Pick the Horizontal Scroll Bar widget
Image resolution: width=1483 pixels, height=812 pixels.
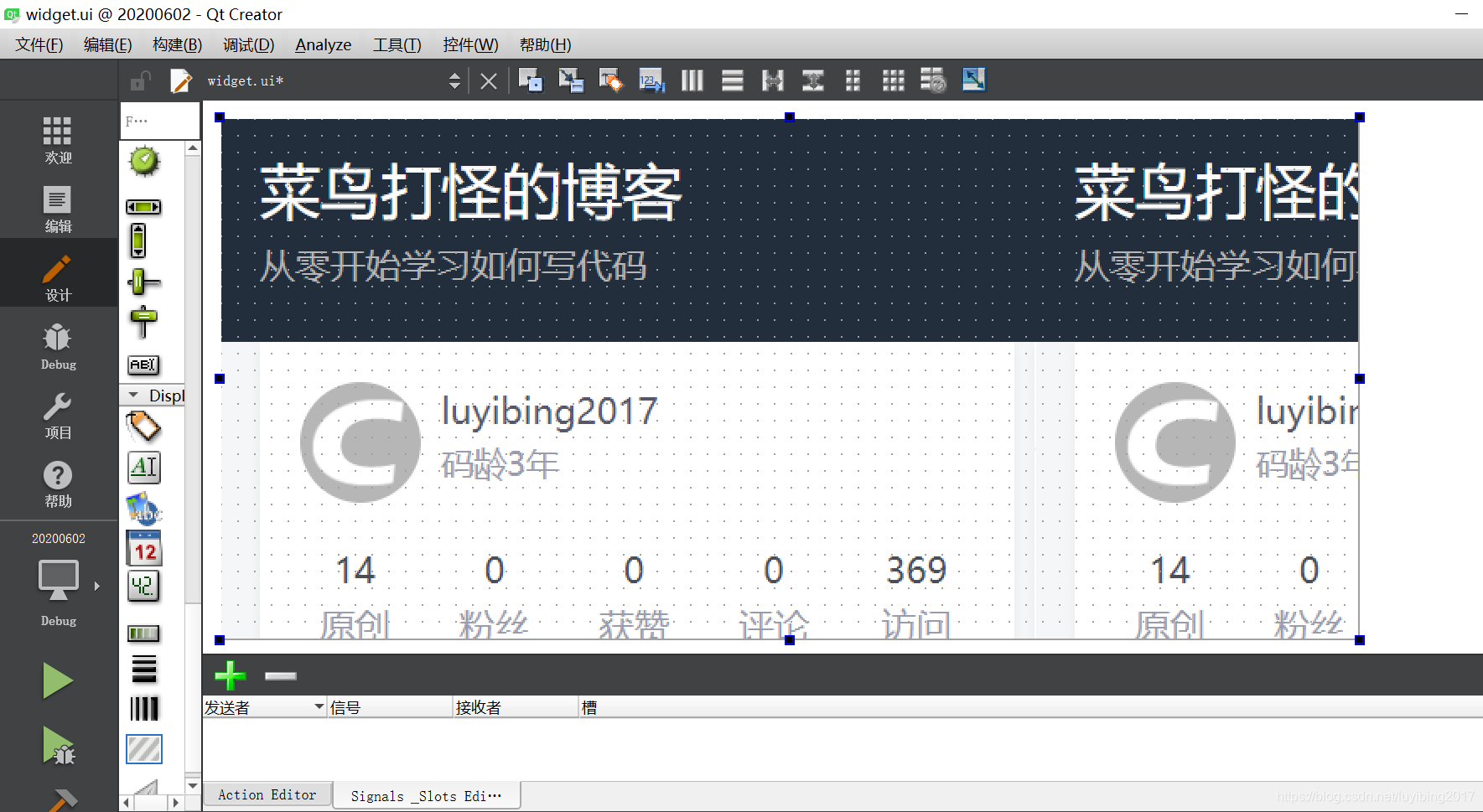(143, 207)
